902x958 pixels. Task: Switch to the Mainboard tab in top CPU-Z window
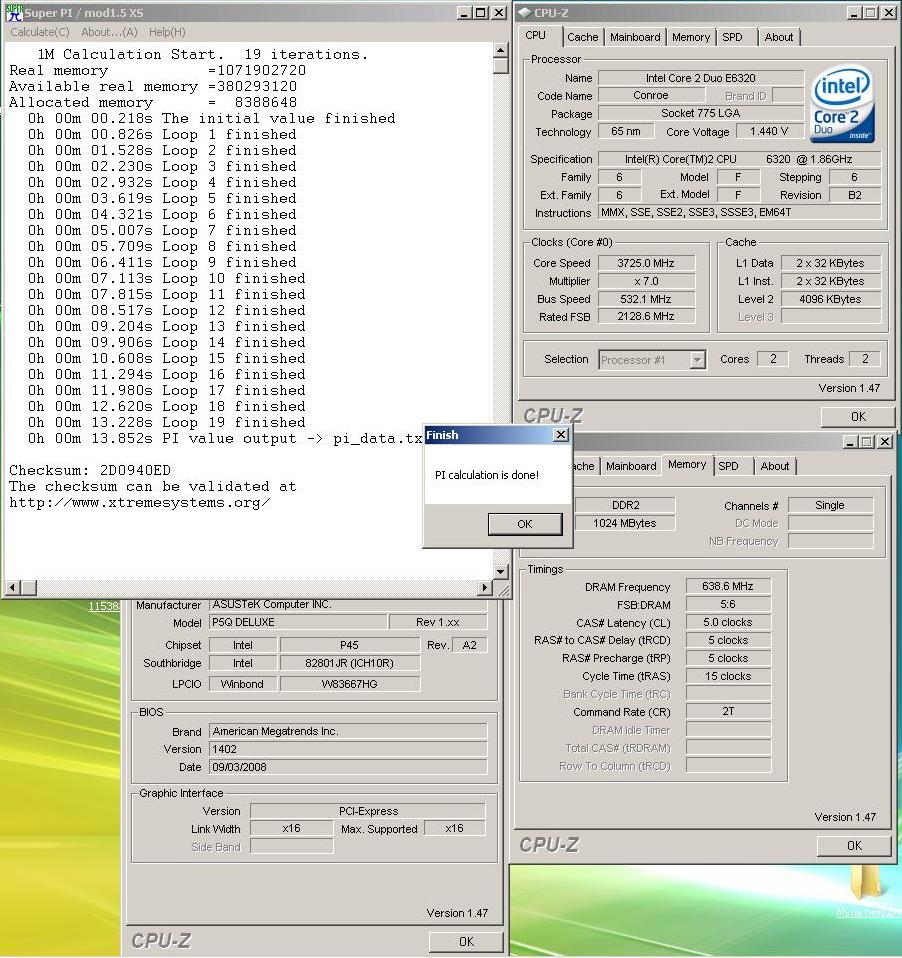pos(635,37)
